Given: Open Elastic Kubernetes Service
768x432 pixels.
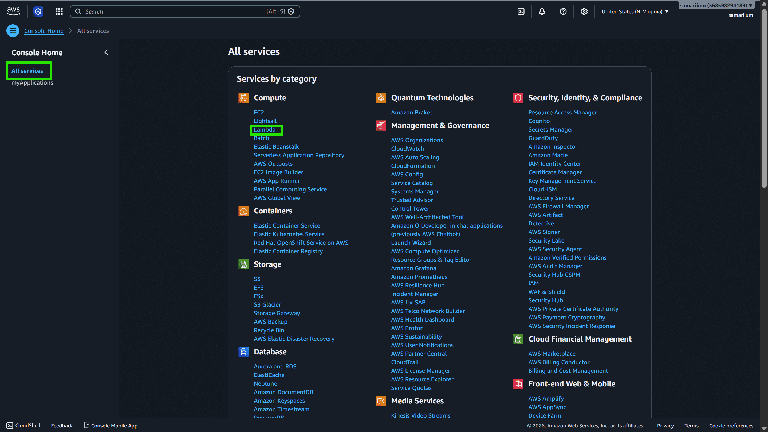Looking at the screenshot, I should (x=288, y=234).
